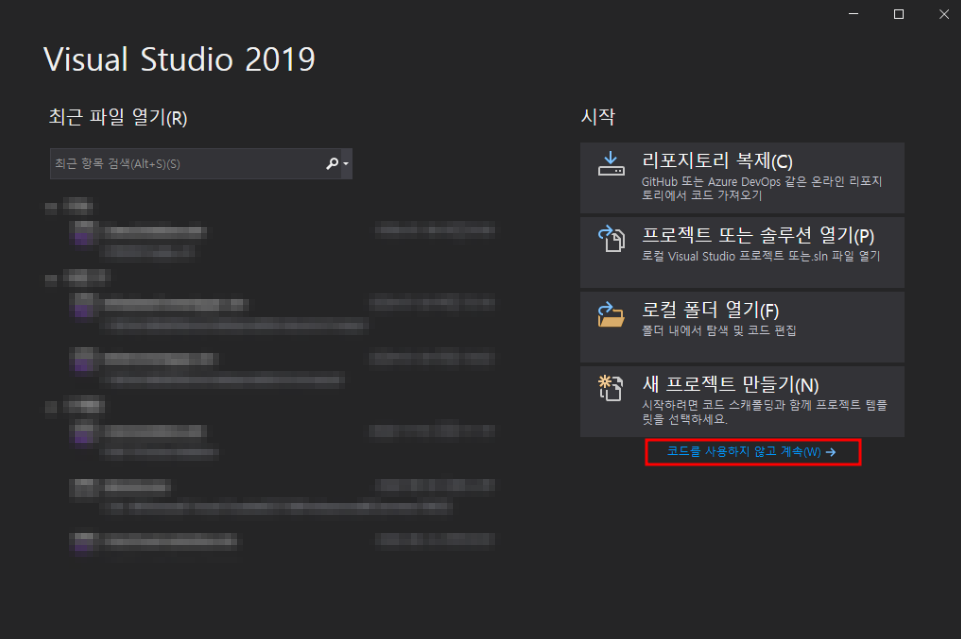This screenshot has width=961, height=639.
Task: Click the 프로젝트 또는 솔루션 열기 icon
Action: pos(611,238)
